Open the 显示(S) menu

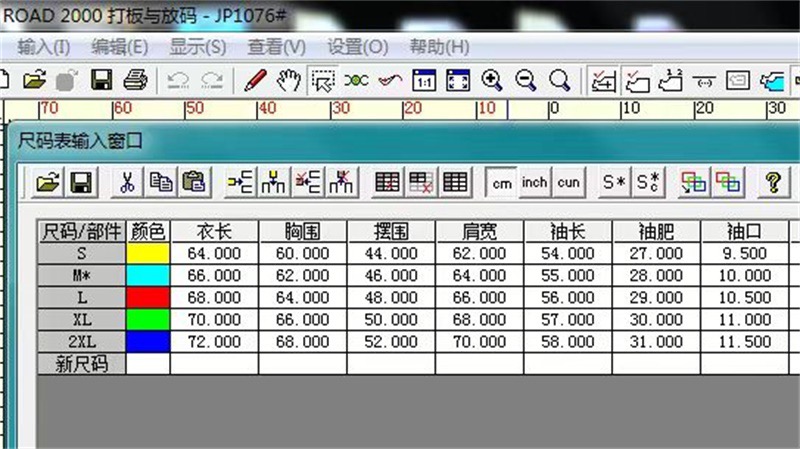point(197,47)
